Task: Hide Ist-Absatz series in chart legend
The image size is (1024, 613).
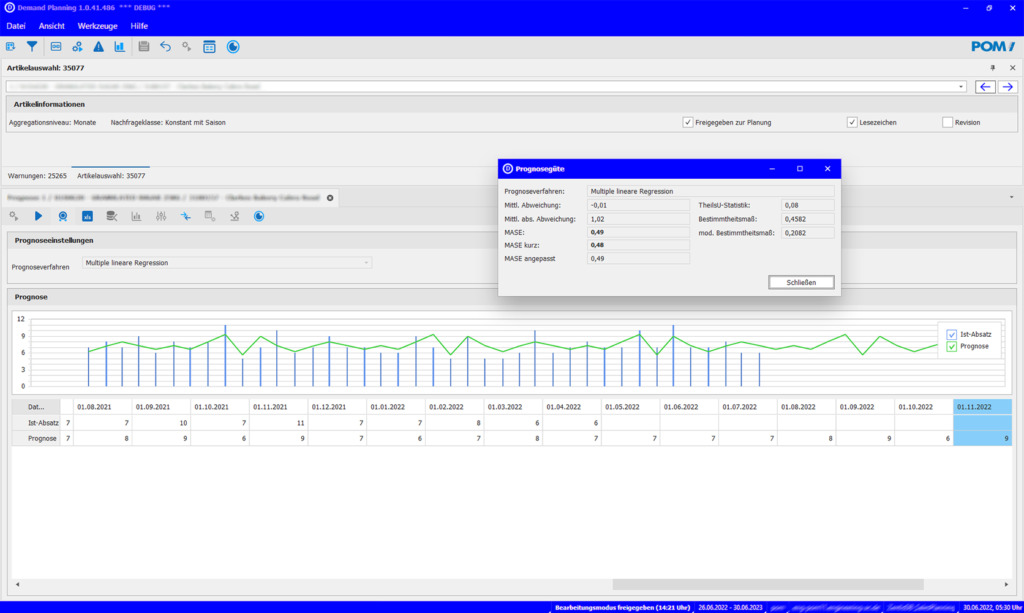Action: coord(951,334)
